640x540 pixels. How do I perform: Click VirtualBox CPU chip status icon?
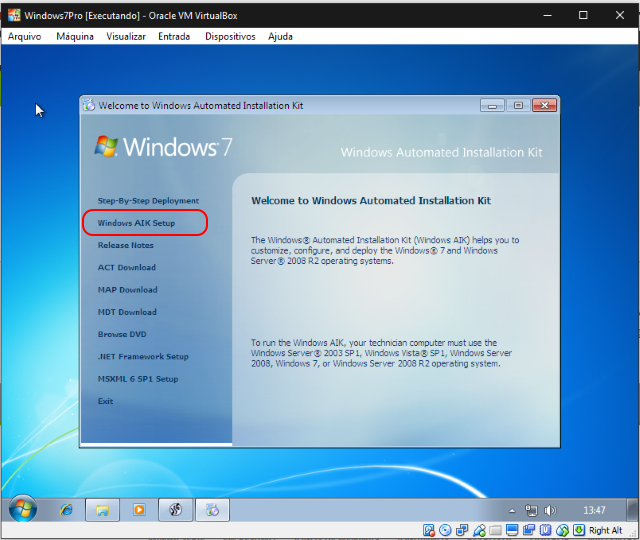point(545,530)
